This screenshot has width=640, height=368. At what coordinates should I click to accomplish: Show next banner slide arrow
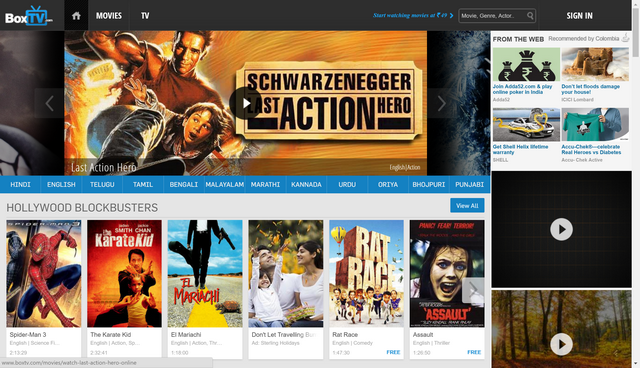tap(442, 103)
